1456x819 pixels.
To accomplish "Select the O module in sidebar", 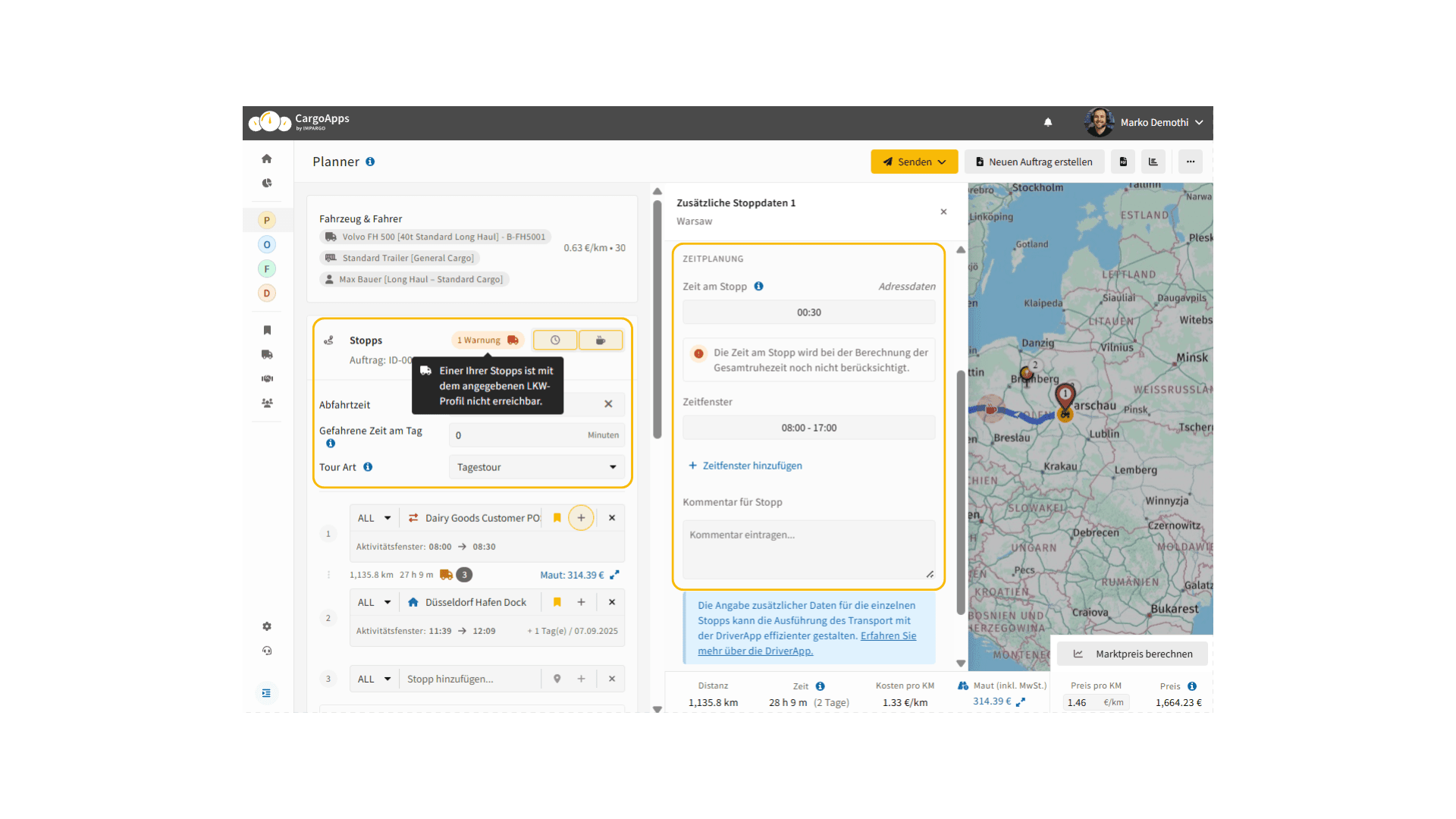I will tap(267, 244).
